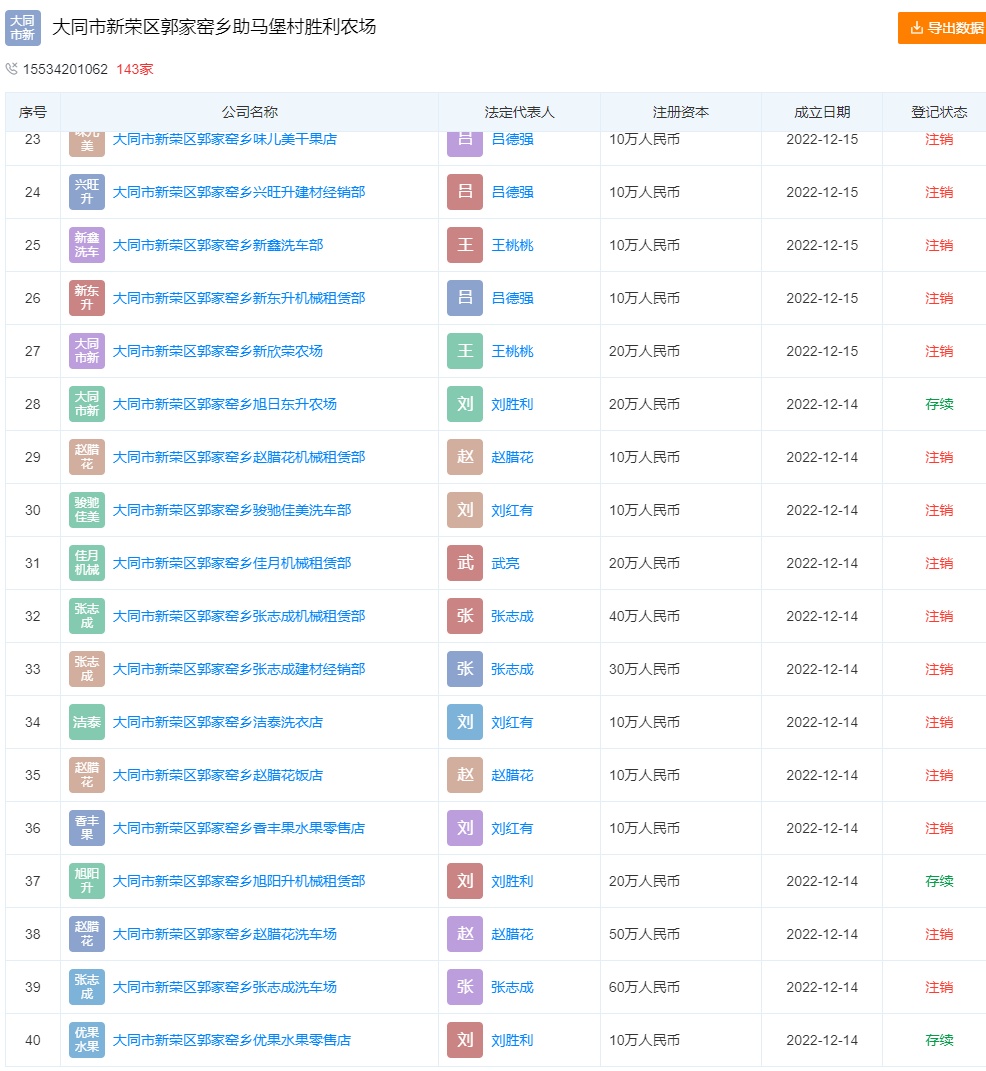The height and width of the screenshot is (1071, 986).
Task: Click the 香丰果 company logo icon
Action: coord(87,828)
